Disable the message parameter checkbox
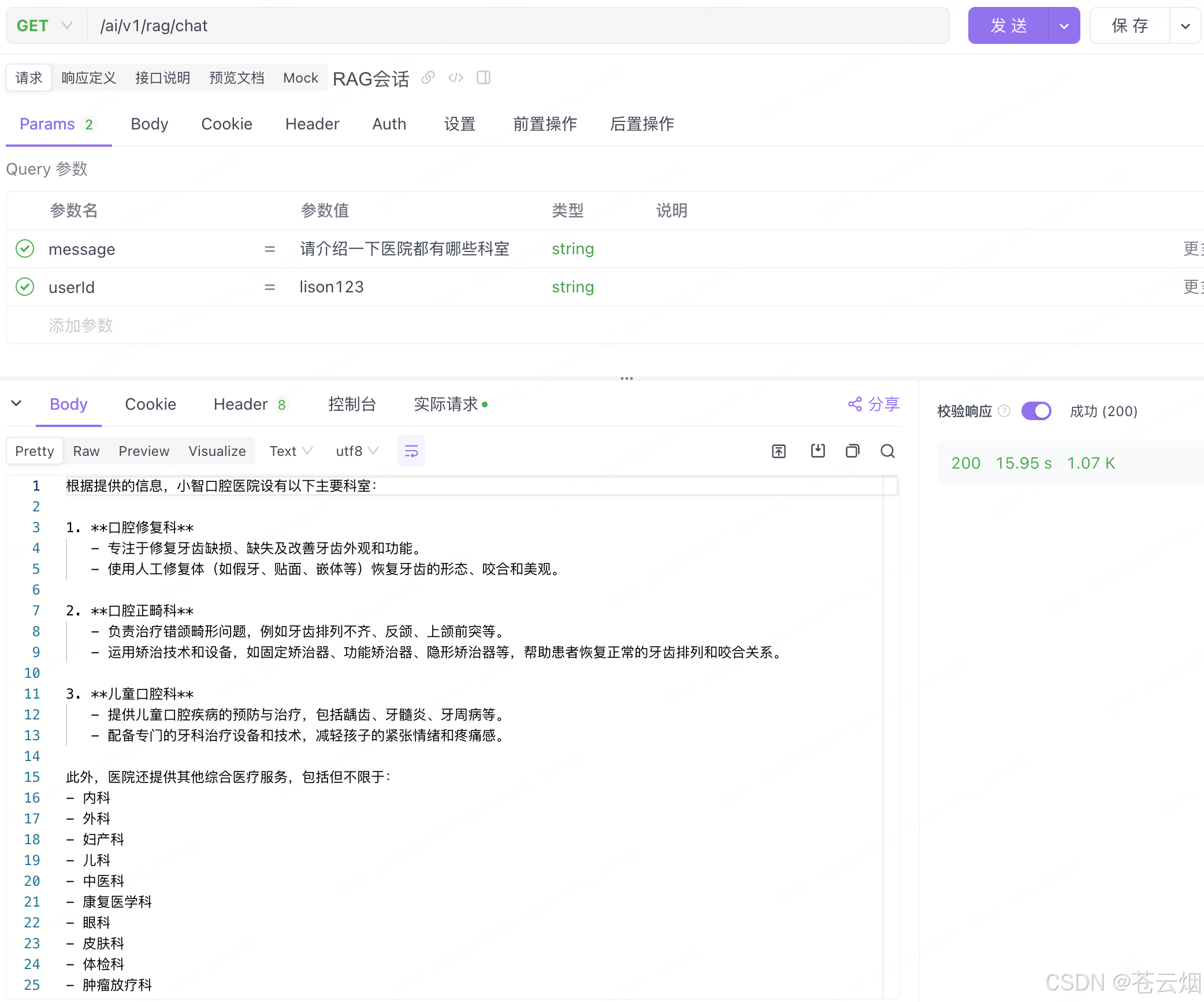The width and height of the screenshot is (1204, 1002). [25, 249]
